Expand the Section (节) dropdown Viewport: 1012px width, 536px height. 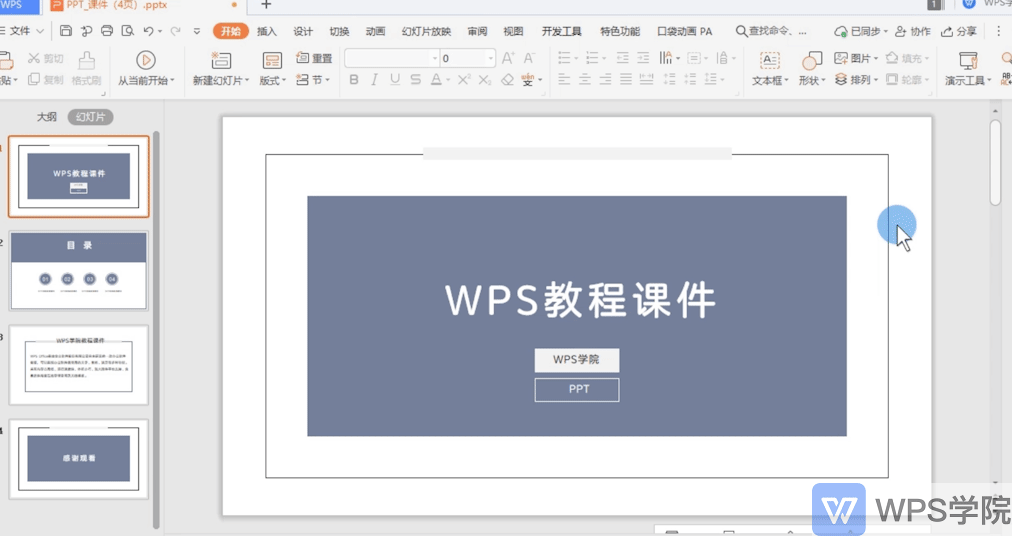314,79
